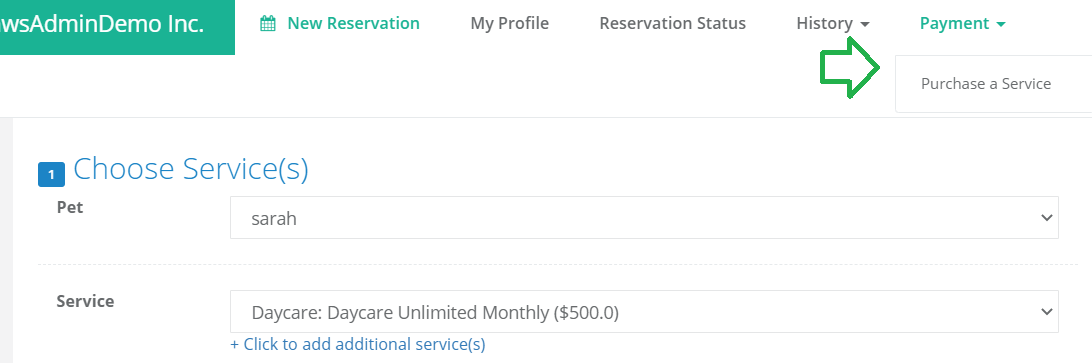Click the caret arrow next to Payment

coord(1001,24)
